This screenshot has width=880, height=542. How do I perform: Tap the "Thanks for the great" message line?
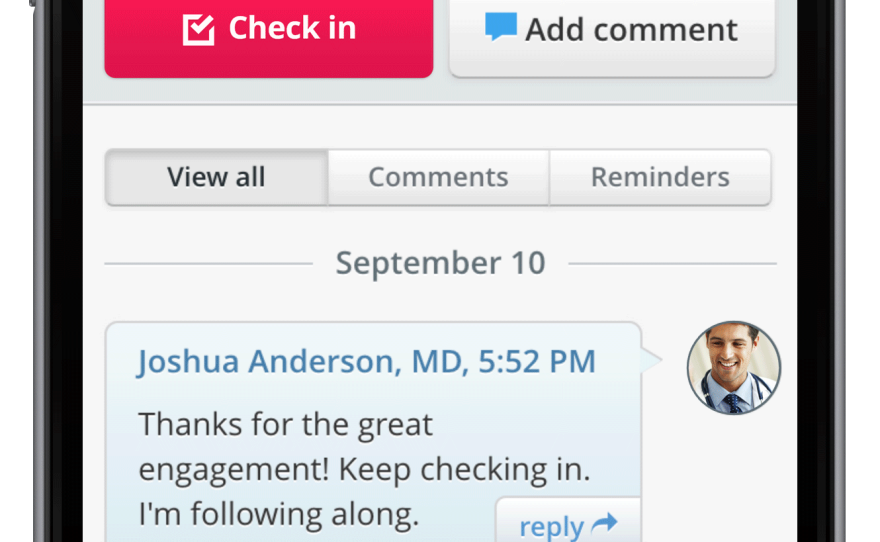[x=285, y=424]
